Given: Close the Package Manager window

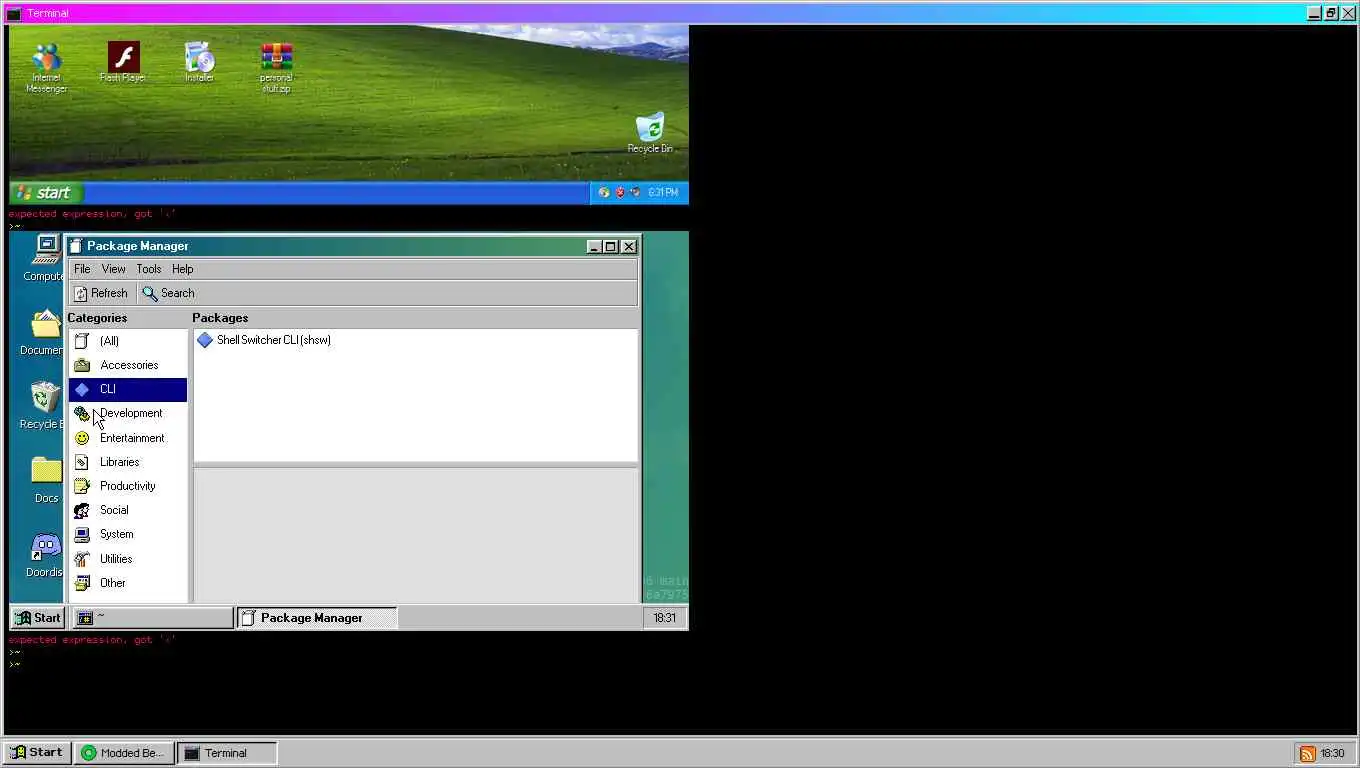Looking at the screenshot, I should pyautogui.click(x=629, y=246).
